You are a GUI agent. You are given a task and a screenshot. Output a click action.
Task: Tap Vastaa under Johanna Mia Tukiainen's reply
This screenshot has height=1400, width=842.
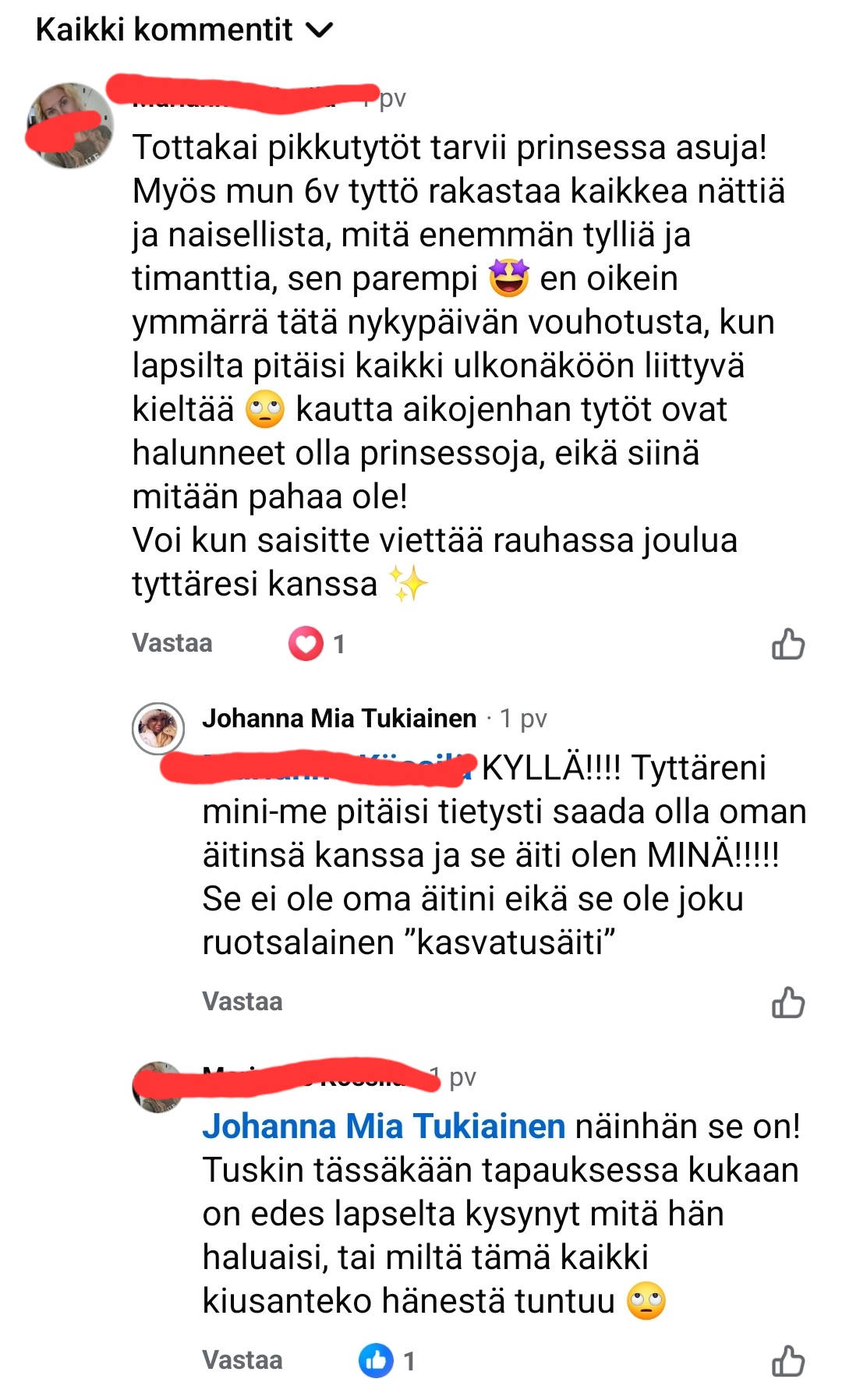pos(242,1002)
